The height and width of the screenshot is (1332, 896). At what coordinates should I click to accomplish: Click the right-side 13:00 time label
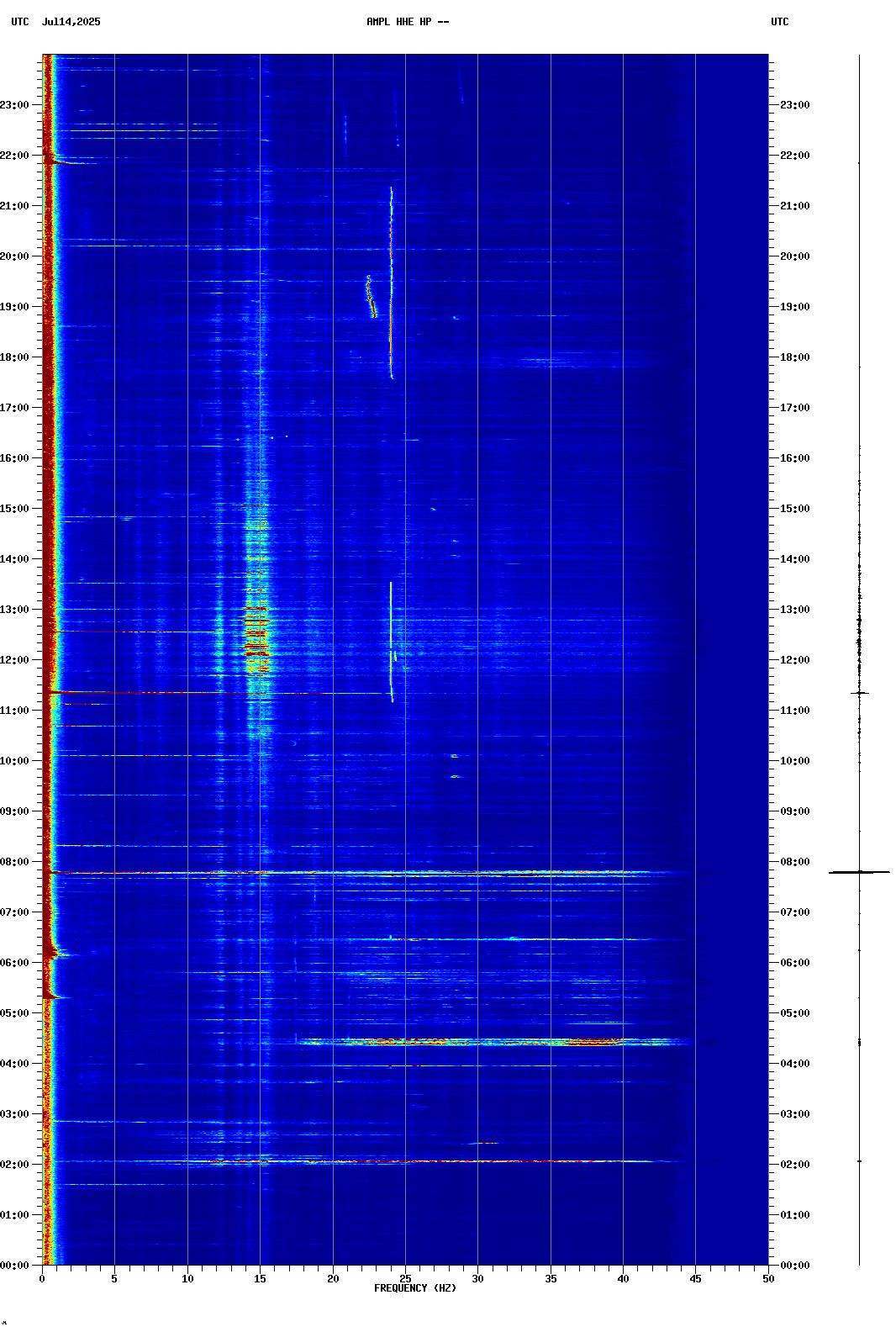click(x=795, y=610)
